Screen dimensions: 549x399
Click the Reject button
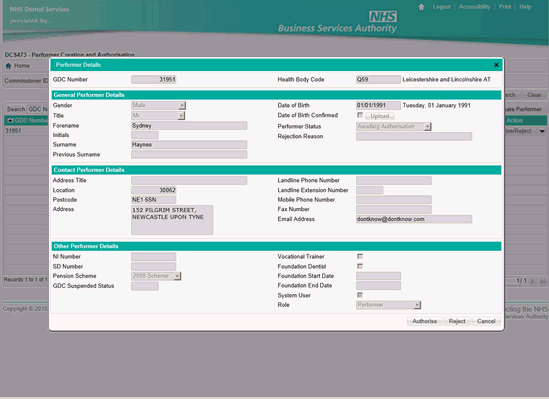(457, 321)
